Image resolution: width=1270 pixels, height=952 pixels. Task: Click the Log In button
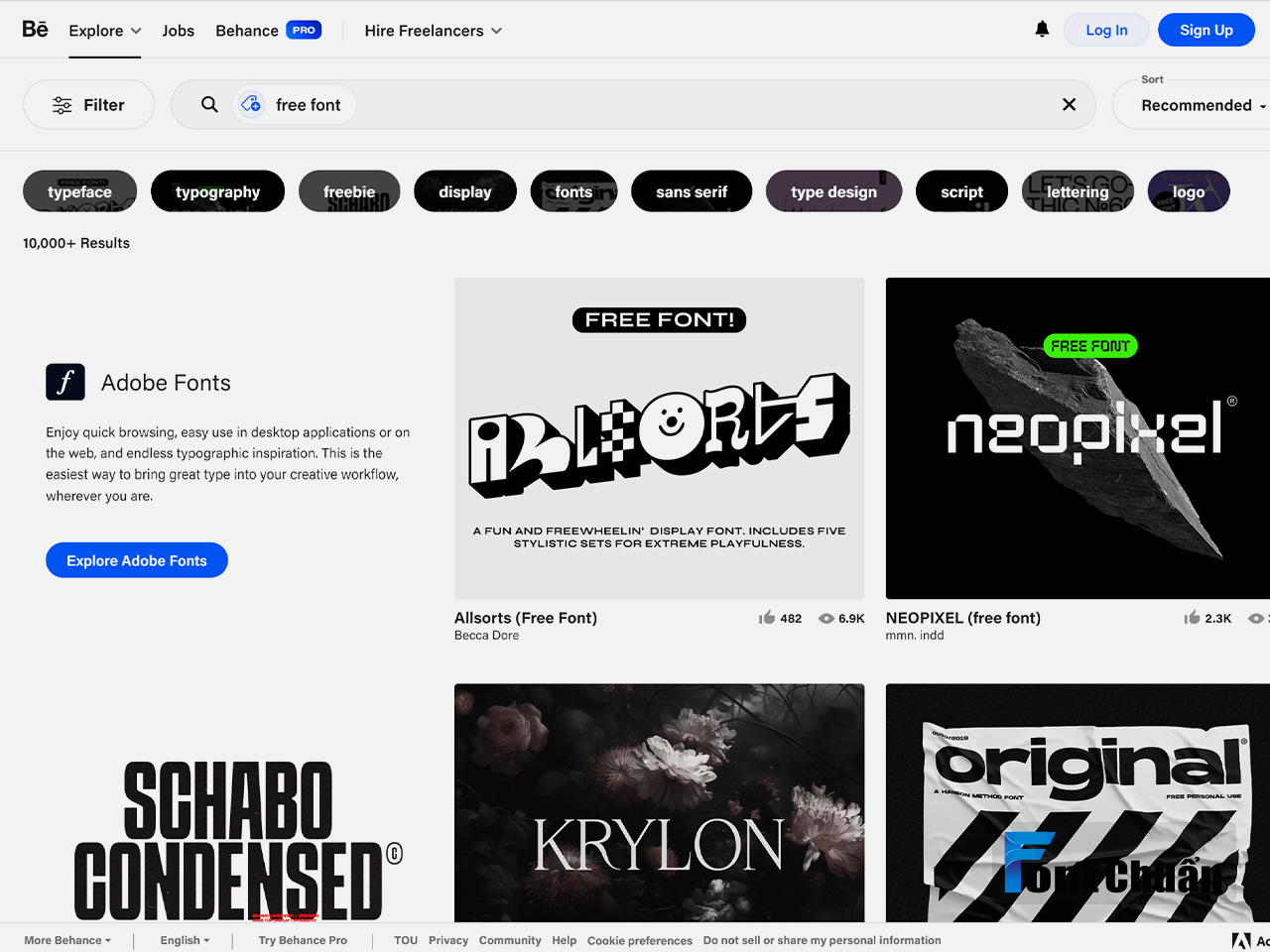[1106, 30]
